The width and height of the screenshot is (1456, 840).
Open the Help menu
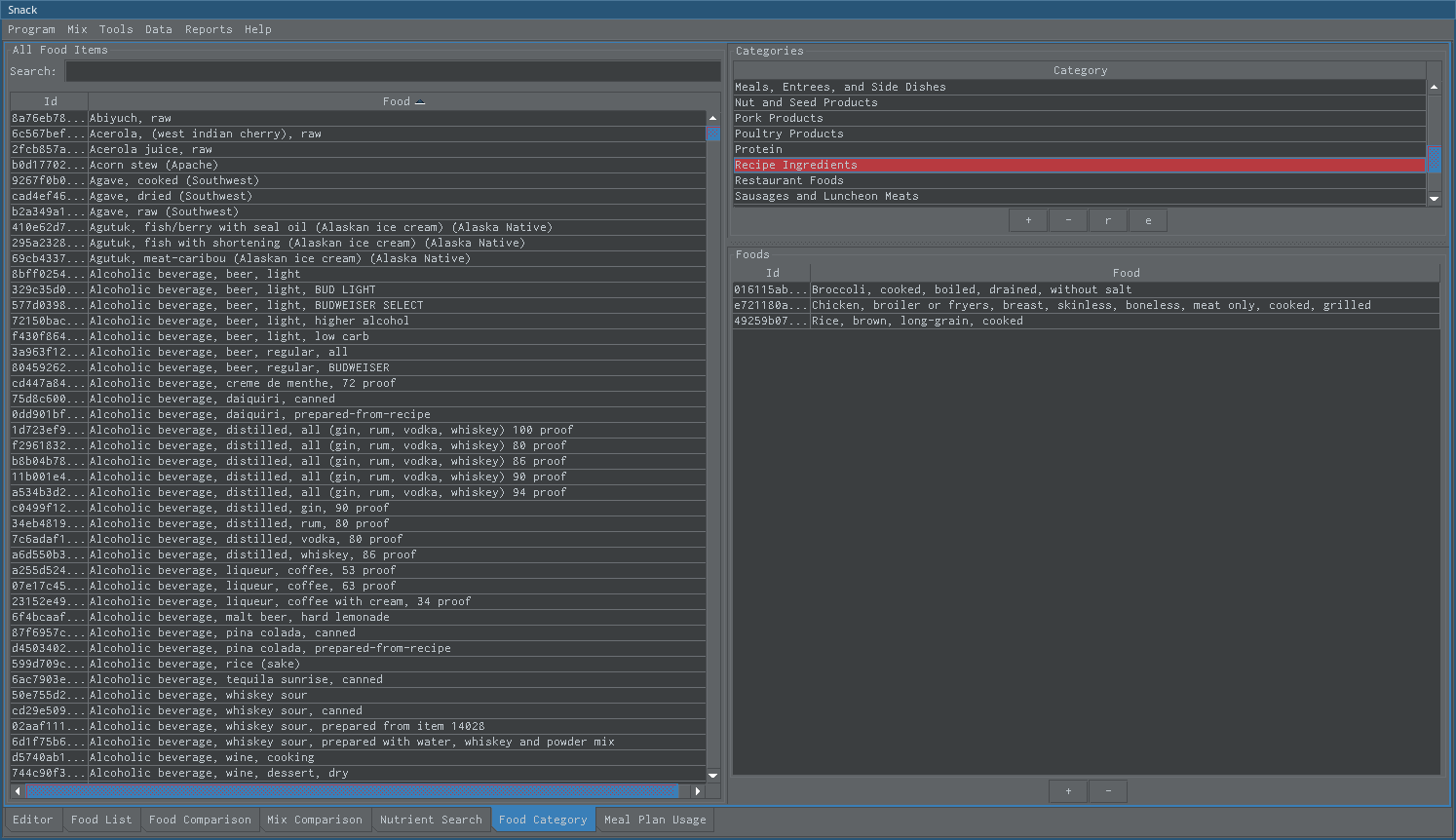(x=258, y=29)
